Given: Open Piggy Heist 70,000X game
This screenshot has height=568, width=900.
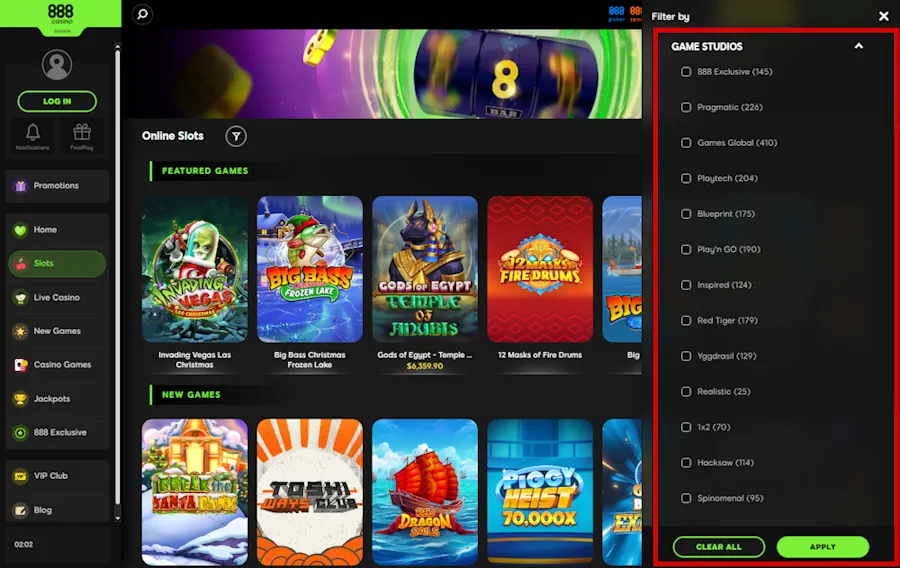Looking at the screenshot, I should coord(540,492).
